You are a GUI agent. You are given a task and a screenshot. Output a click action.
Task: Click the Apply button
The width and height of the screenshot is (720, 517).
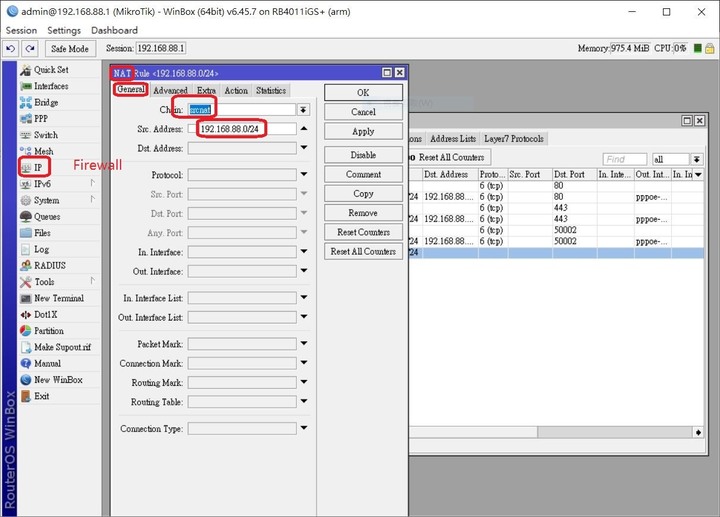click(x=363, y=131)
